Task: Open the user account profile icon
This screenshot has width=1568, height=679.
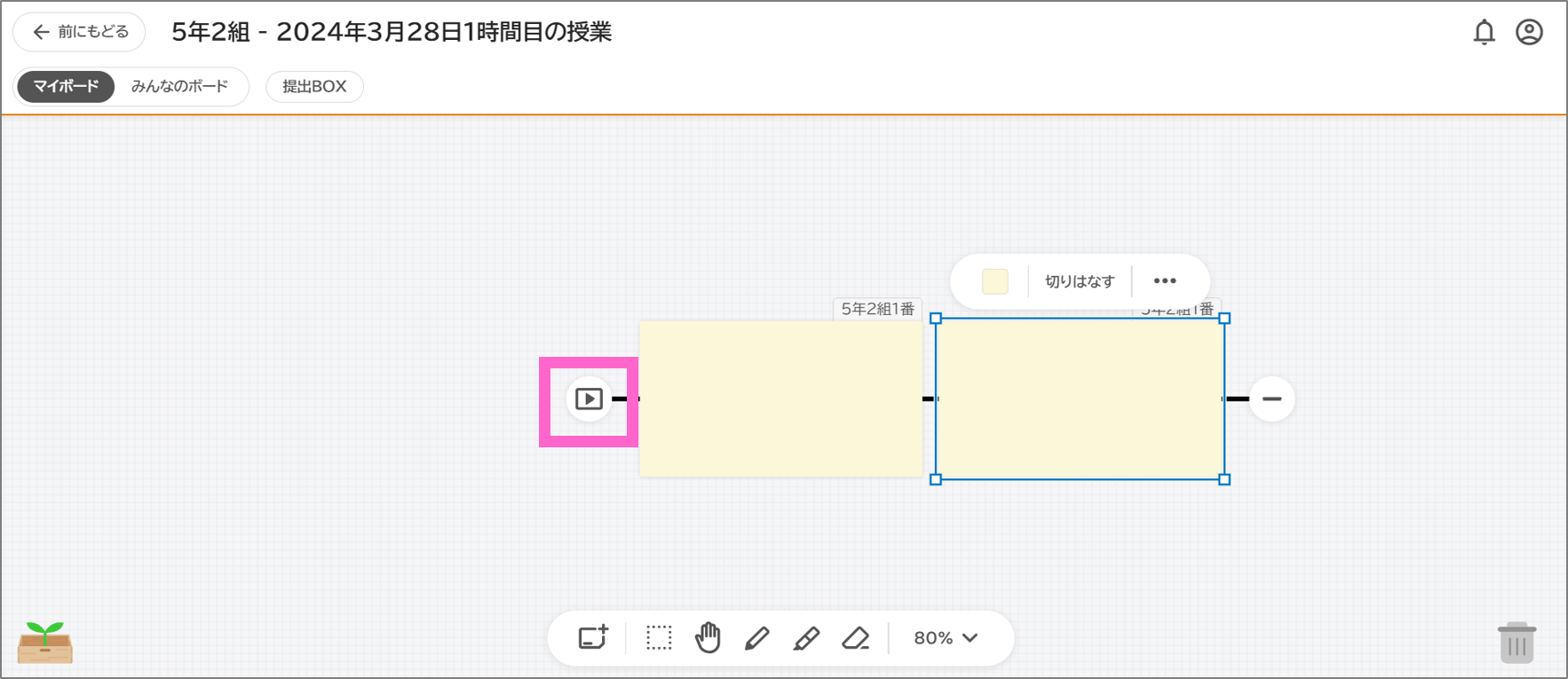Action: click(1529, 32)
